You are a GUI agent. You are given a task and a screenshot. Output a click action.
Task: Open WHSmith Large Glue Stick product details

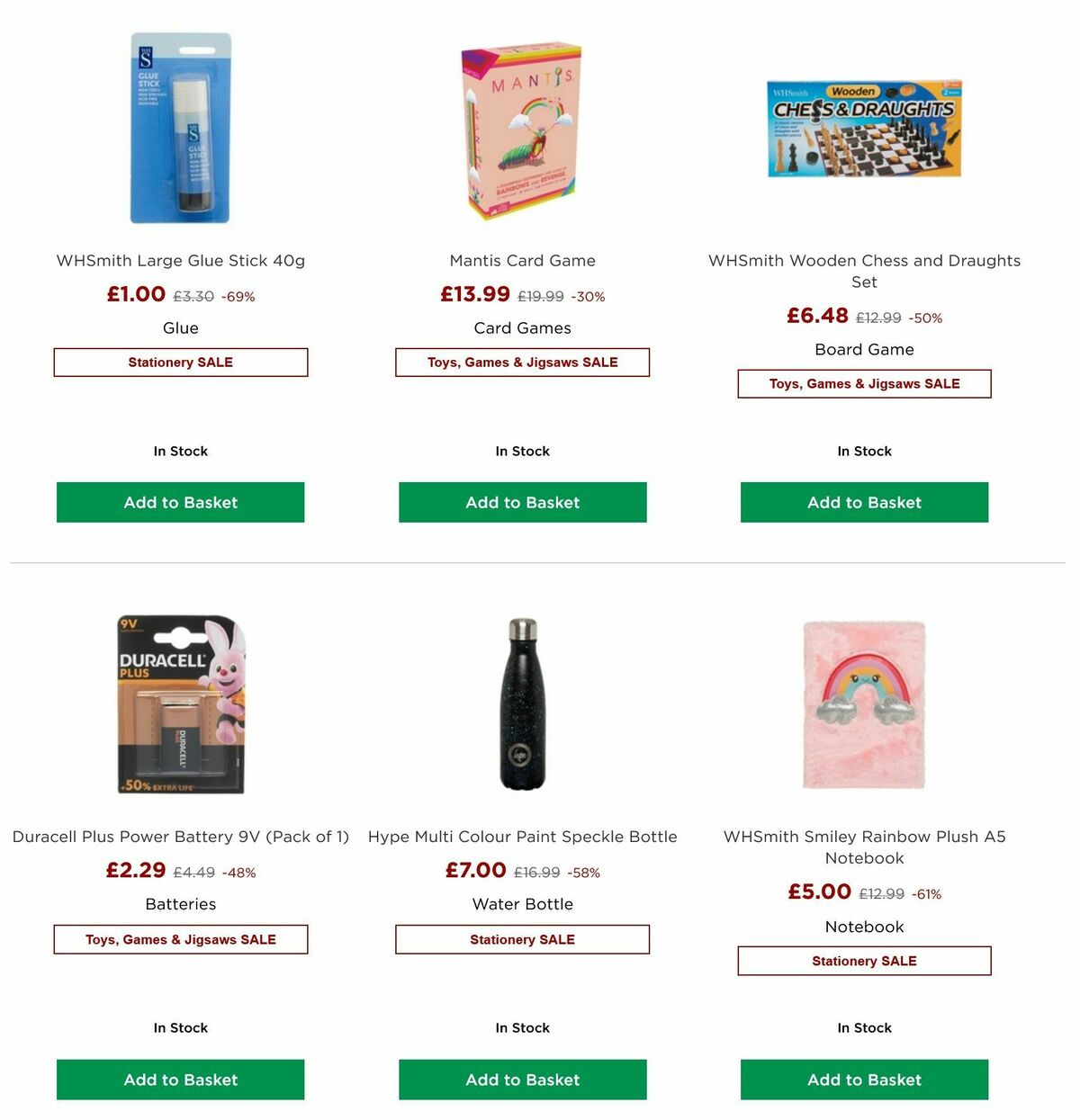pos(180,260)
